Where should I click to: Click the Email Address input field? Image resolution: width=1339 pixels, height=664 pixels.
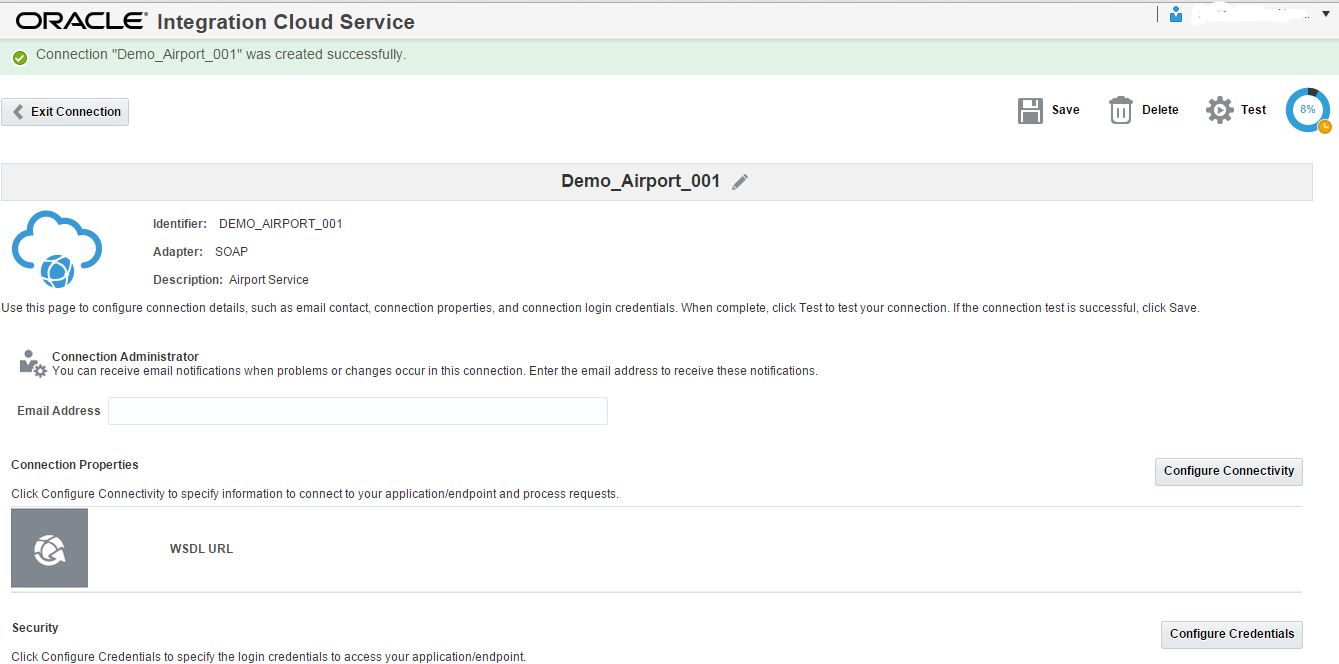coord(358,410)
